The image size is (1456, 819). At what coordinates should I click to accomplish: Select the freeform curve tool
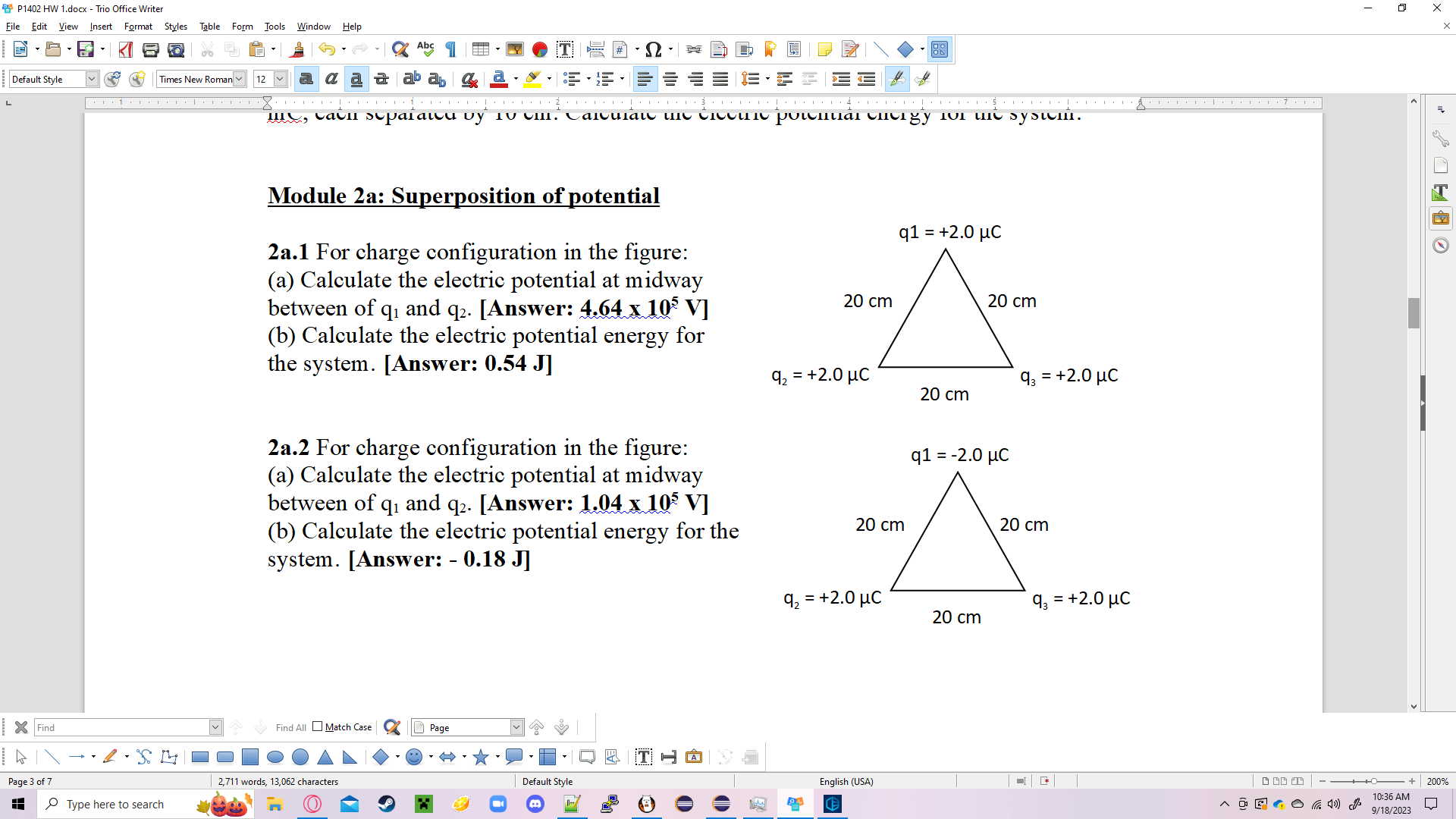click(x=143, y=757)
